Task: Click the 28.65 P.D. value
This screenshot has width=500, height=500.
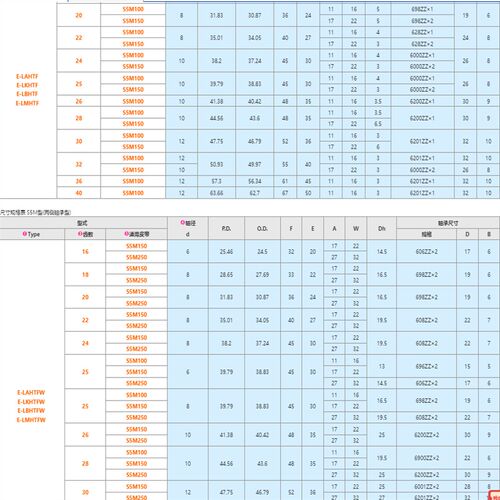Action: click(x=226, y=275)
